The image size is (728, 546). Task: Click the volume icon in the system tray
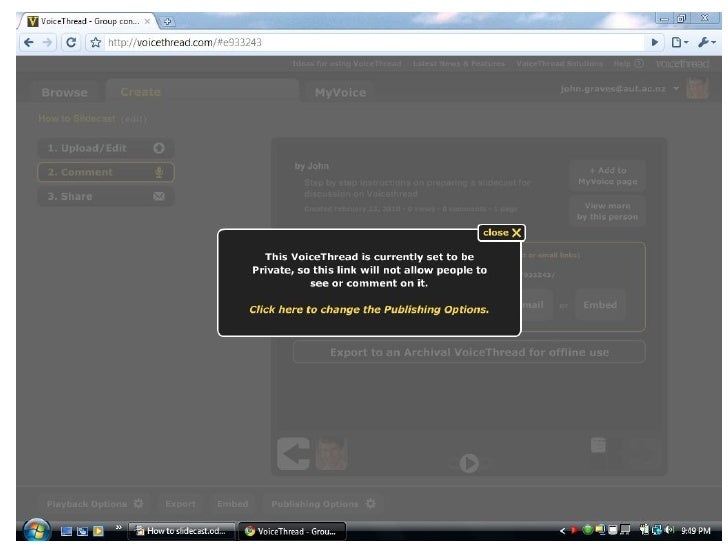(669, 530)
